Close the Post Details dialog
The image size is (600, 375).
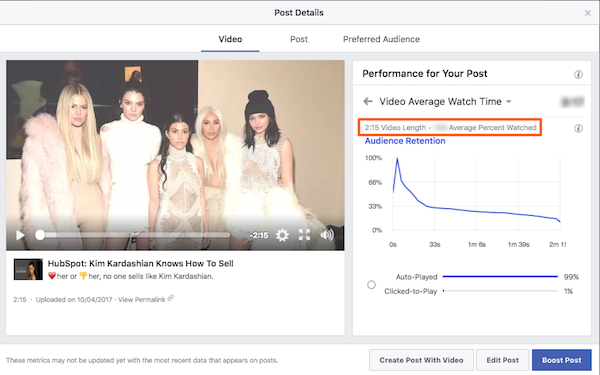[588, 13]
